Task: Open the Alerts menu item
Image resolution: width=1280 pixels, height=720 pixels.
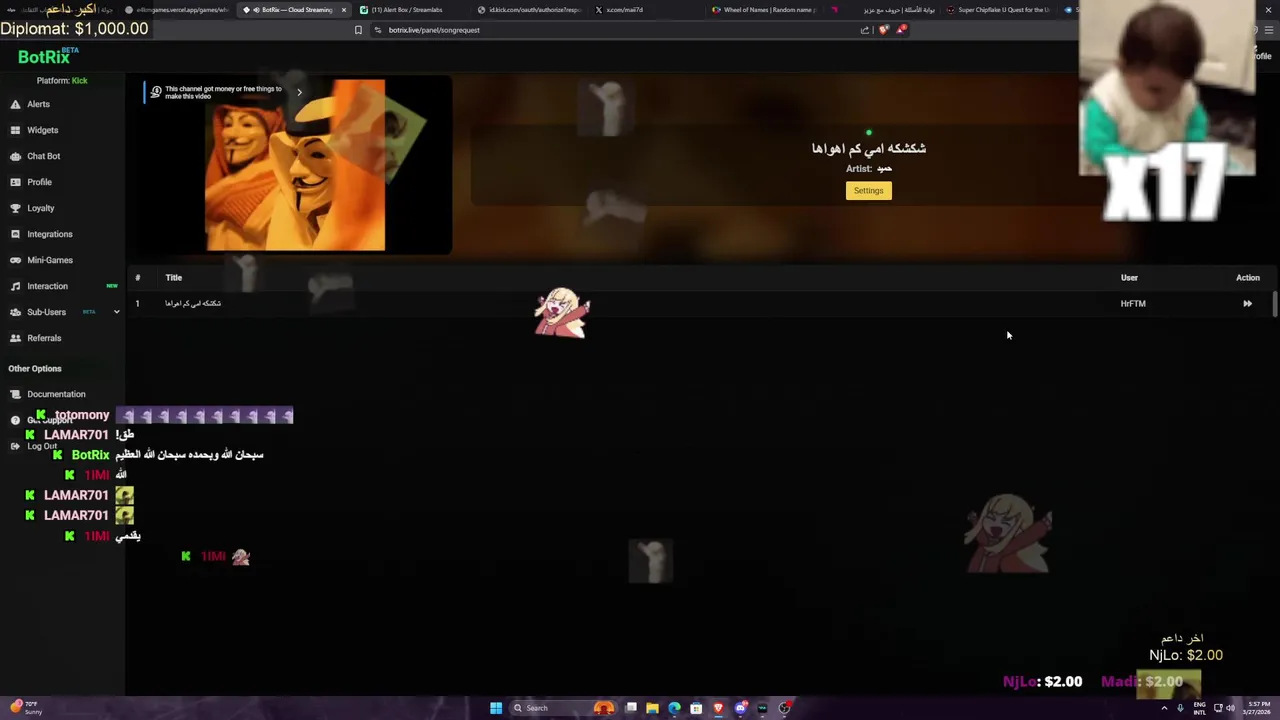Action: [38, 104]
